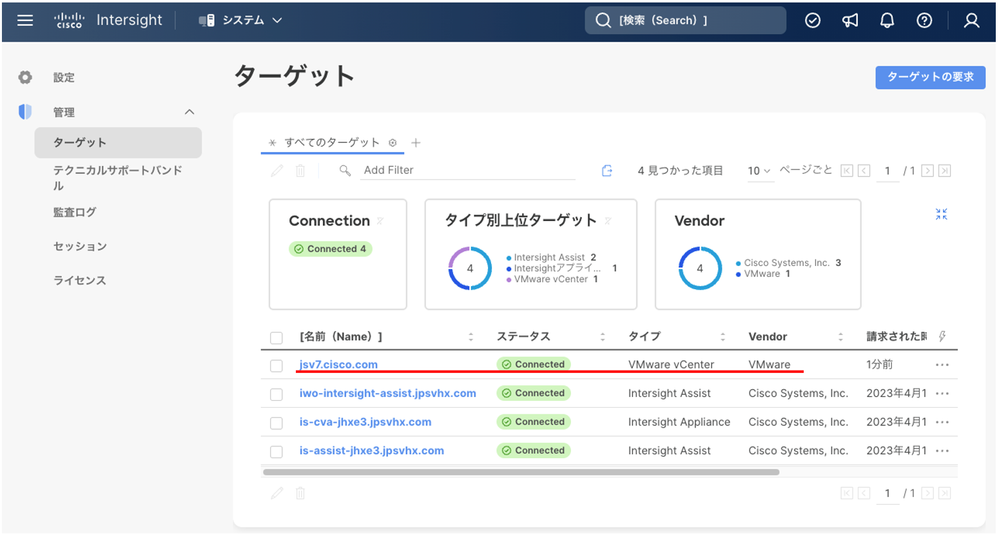Select ターゲット in the sidebar
The height and width of the screenshot is (536, 999).
click(118, 142)
